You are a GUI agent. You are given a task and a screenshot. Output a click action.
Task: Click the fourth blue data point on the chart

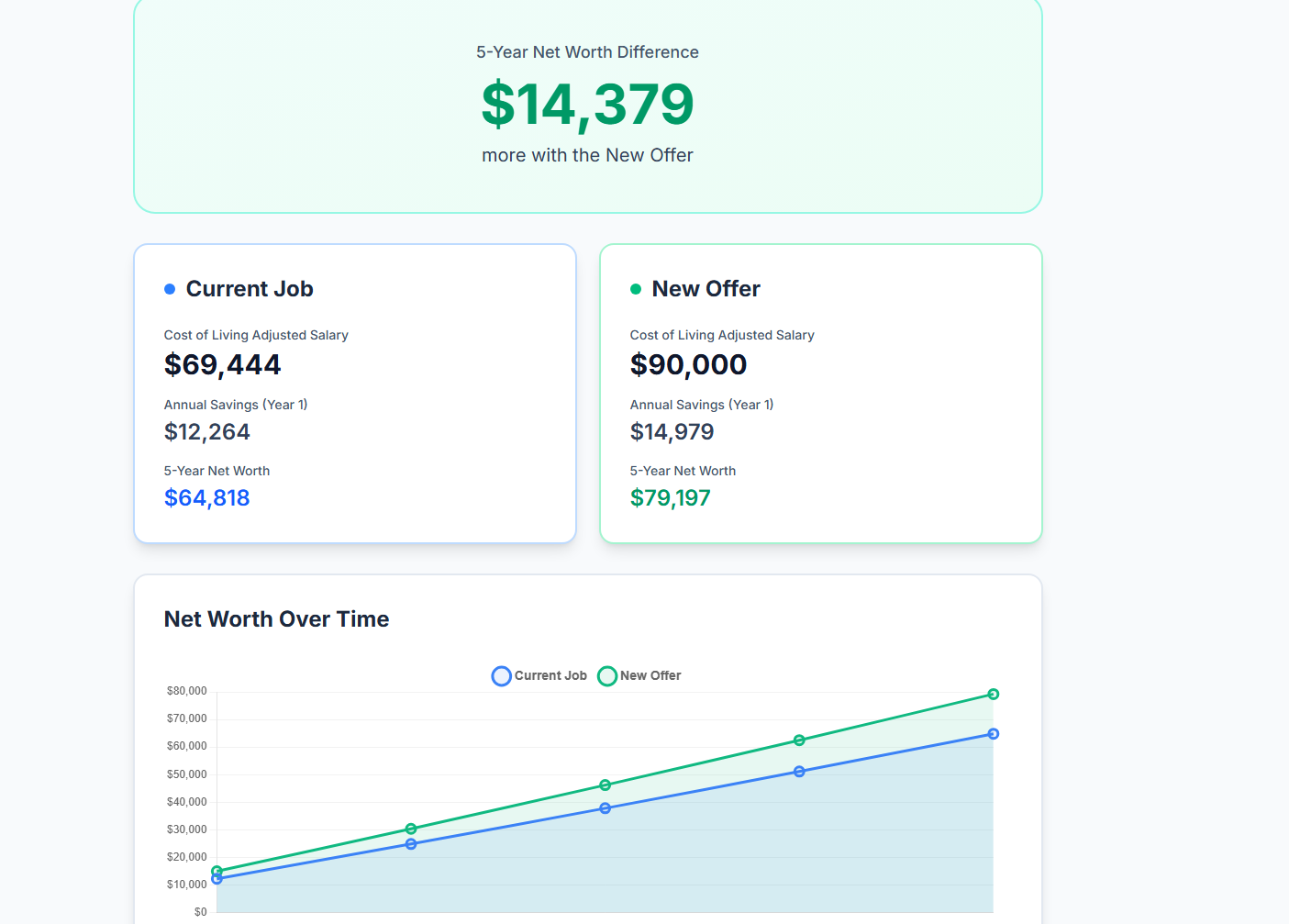click(799, 771)
